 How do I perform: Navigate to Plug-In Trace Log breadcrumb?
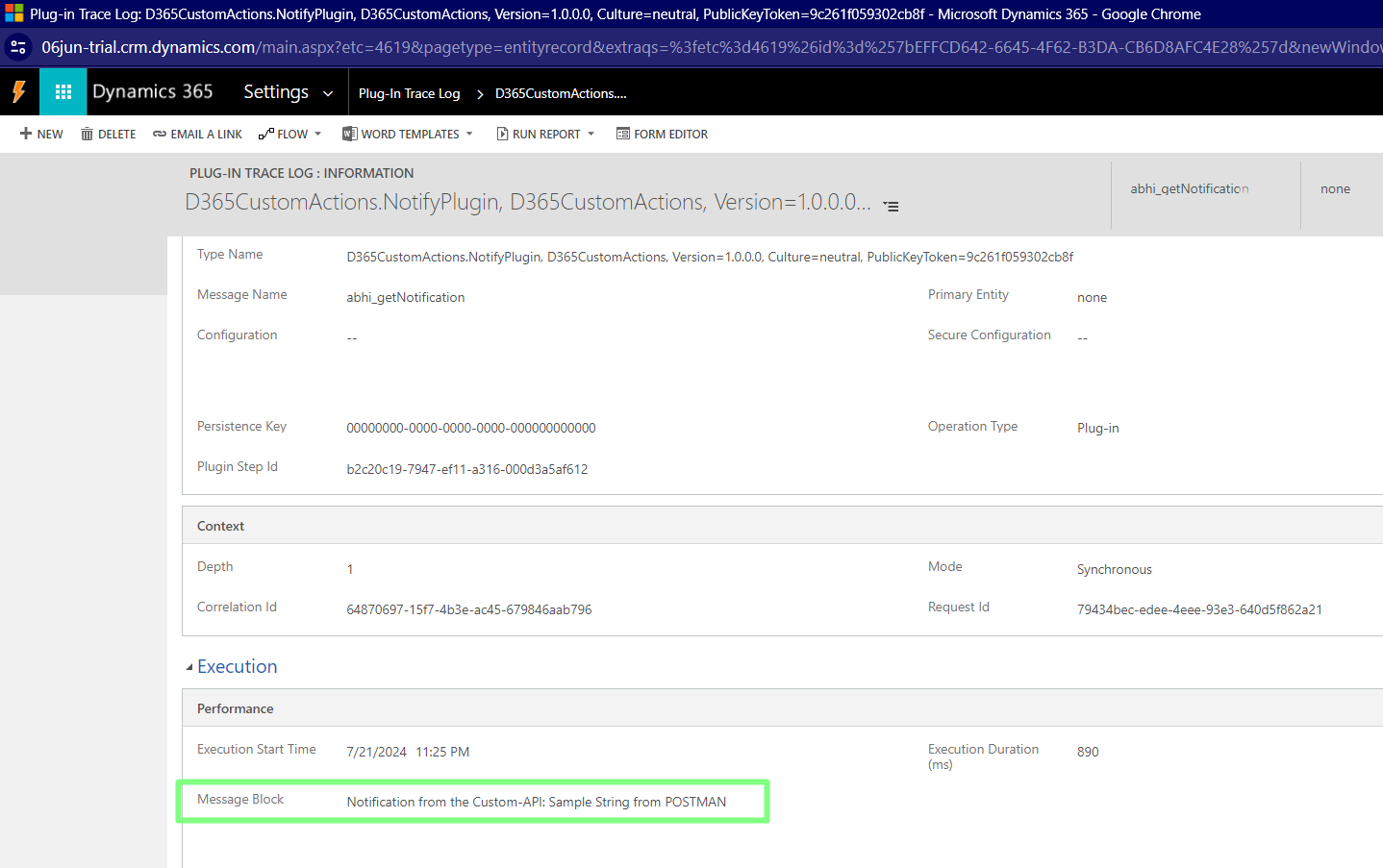[409, 93]
